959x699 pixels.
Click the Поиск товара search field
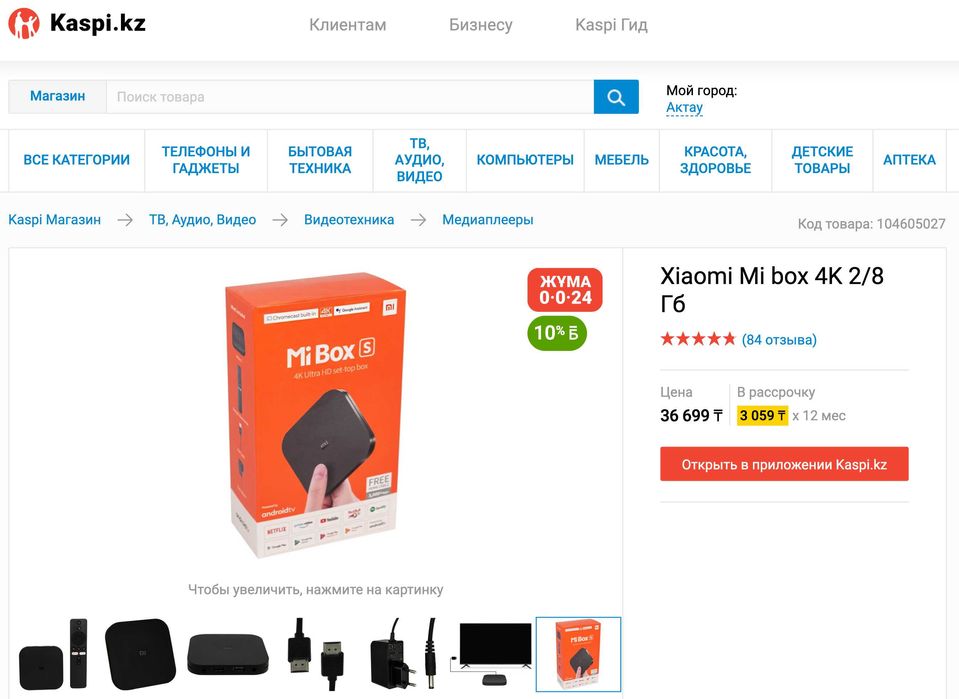(x=350, y=97)
